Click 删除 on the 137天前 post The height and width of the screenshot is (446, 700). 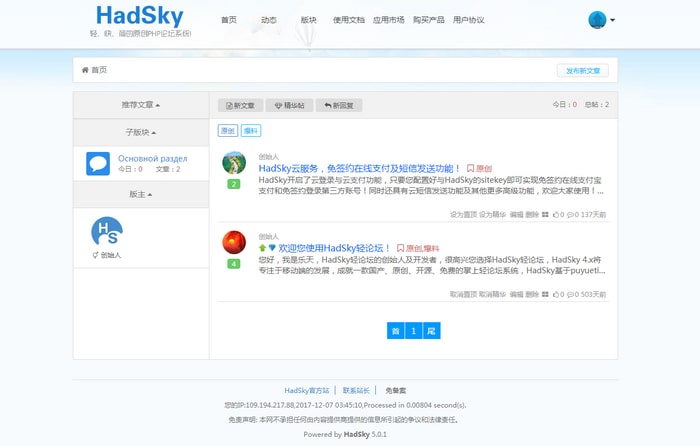[532, 215]
